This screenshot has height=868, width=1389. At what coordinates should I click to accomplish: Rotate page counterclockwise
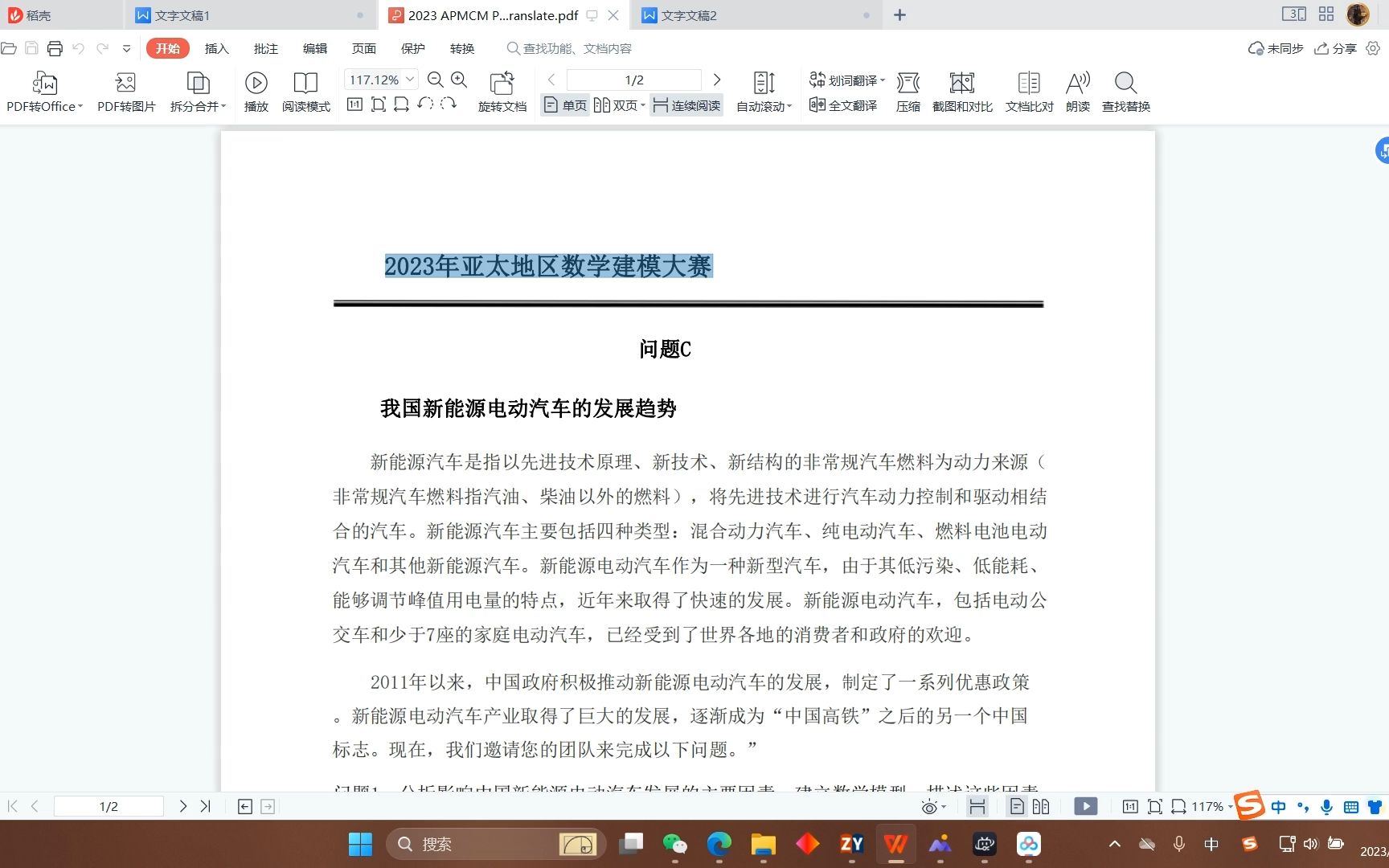coord(425,104)
